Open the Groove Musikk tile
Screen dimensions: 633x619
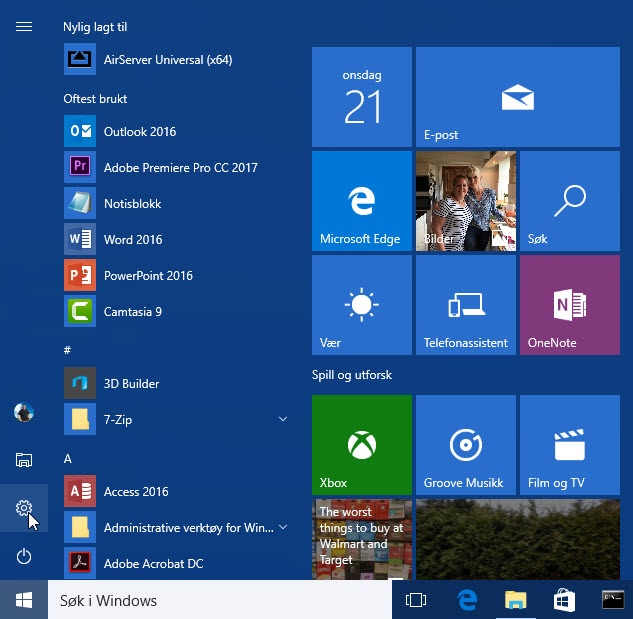(465, 445)
